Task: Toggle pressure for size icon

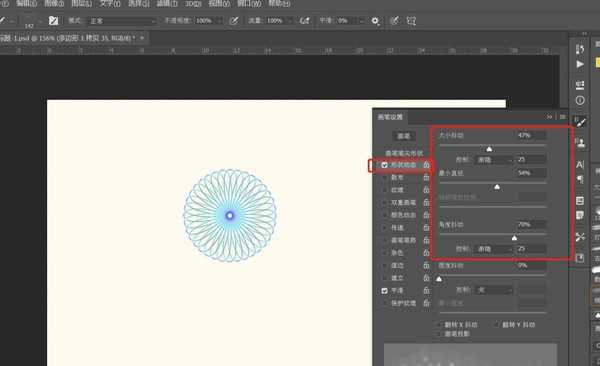Action: pos(394,21)
